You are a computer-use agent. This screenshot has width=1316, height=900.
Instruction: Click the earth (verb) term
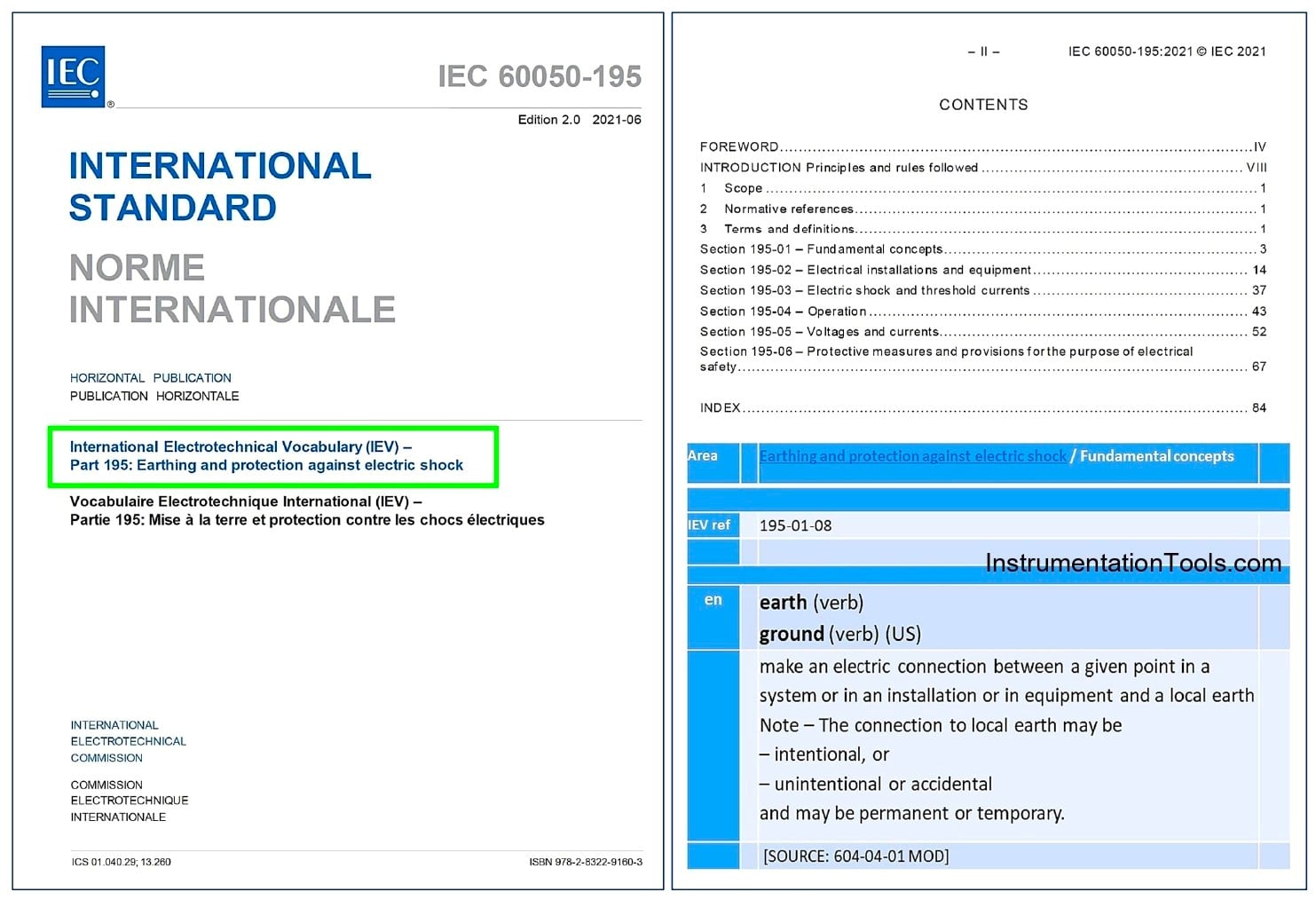pyautogui.click(x=811, y=603)
